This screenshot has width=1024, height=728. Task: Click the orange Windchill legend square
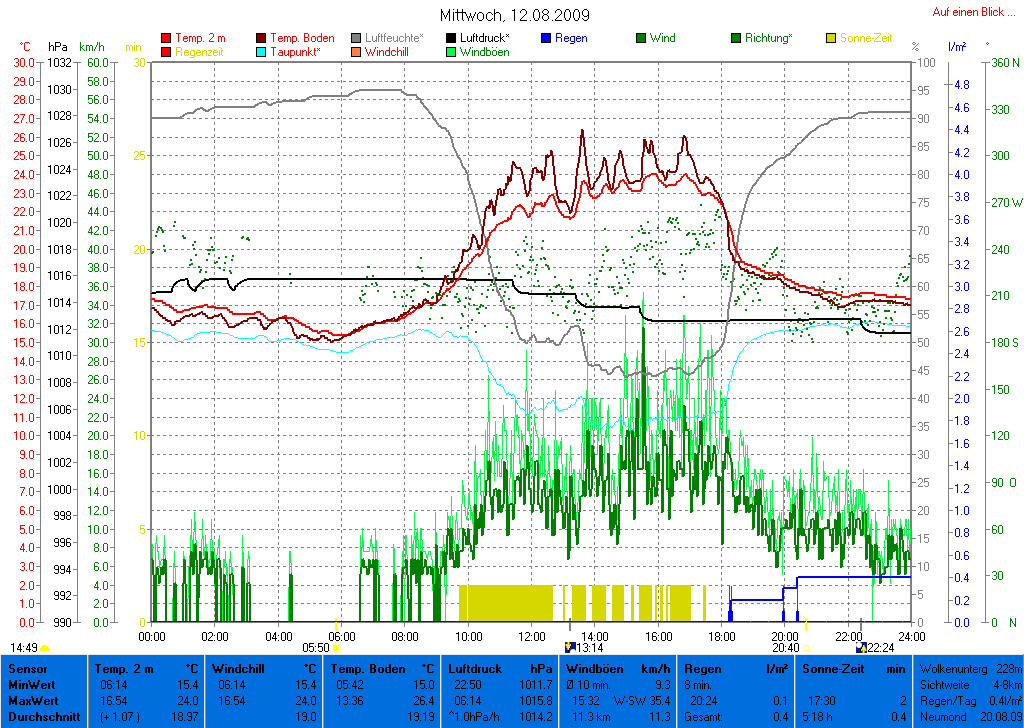point(357,52)
